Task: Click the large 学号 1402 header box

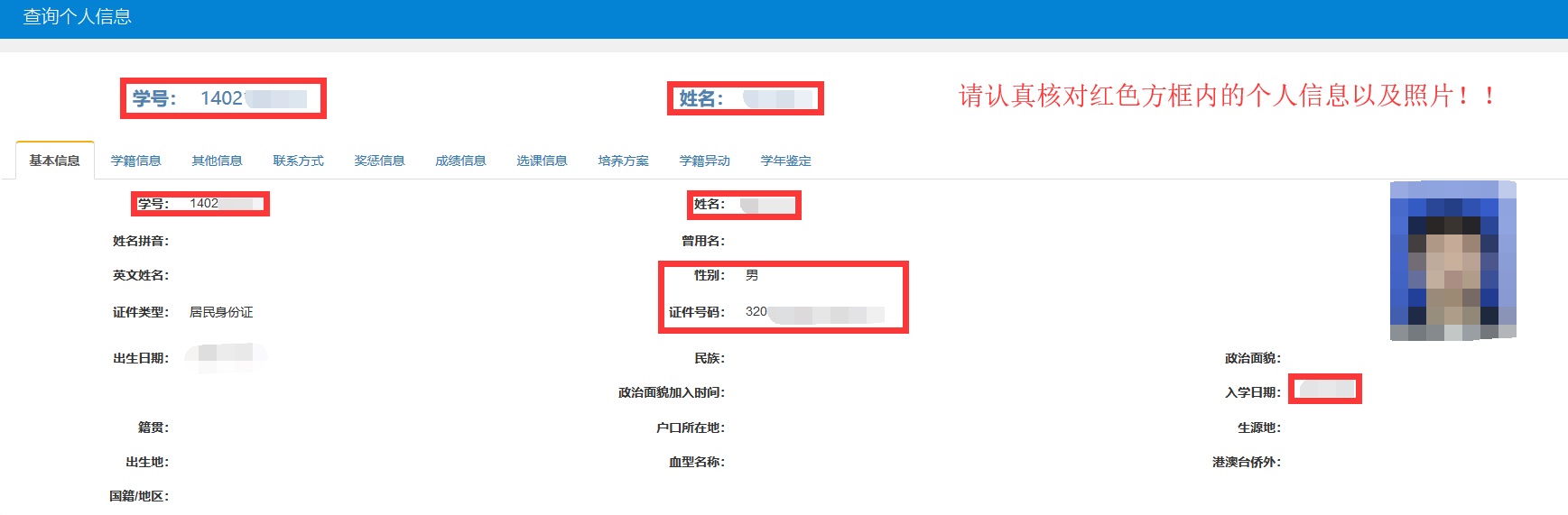Action: pos(223,98)
